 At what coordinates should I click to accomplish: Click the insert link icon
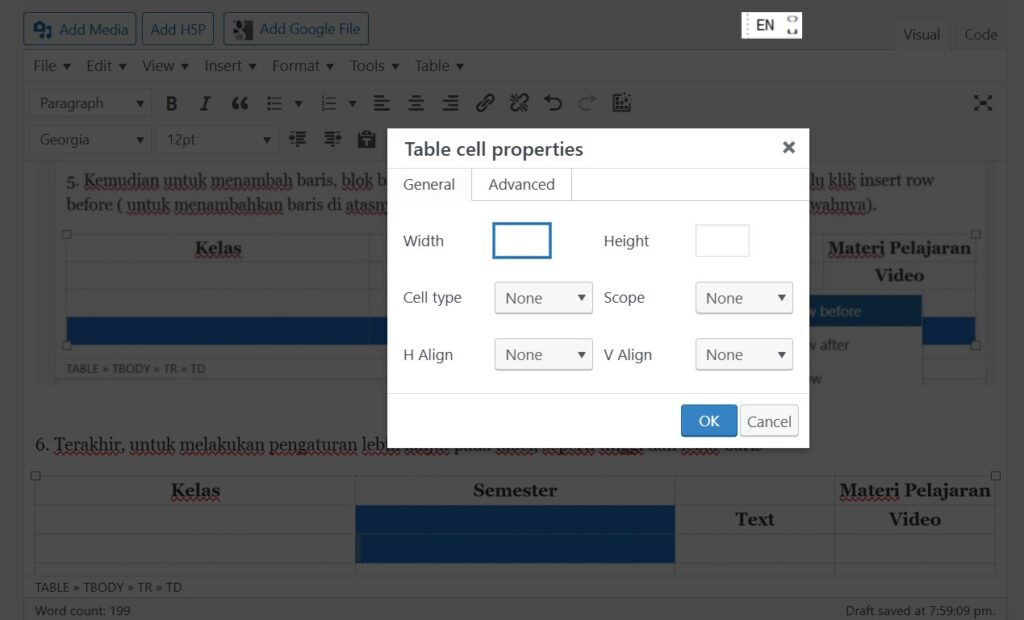[485, 103]
